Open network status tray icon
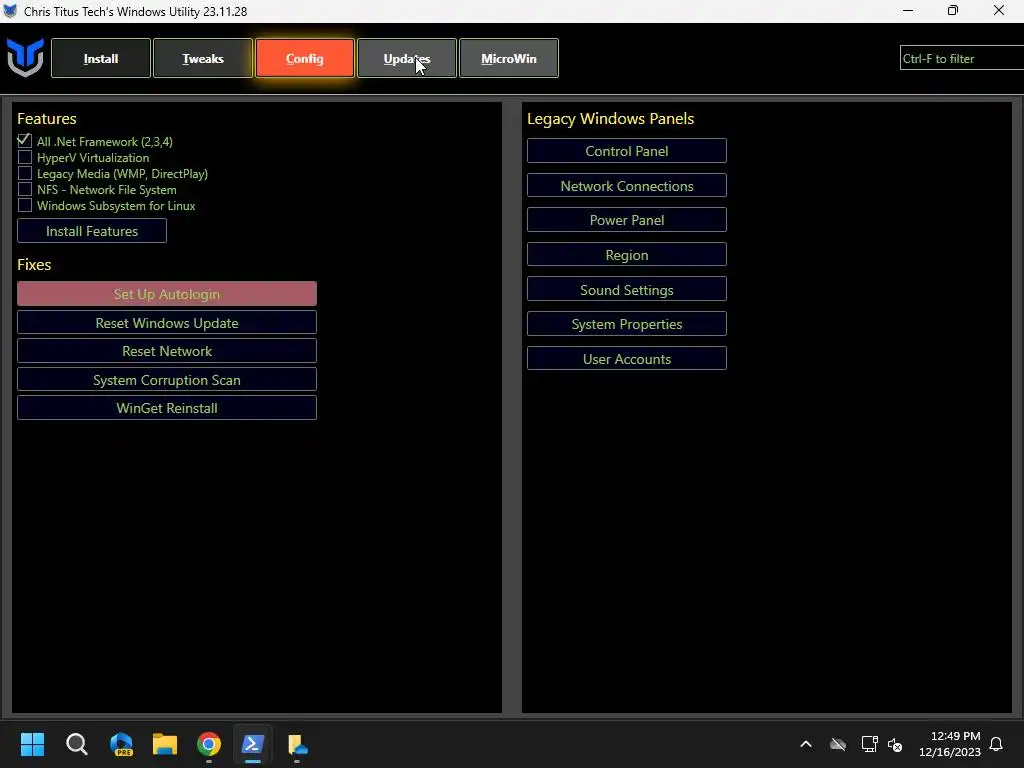The image size is (1024, 768). (869, 744)
